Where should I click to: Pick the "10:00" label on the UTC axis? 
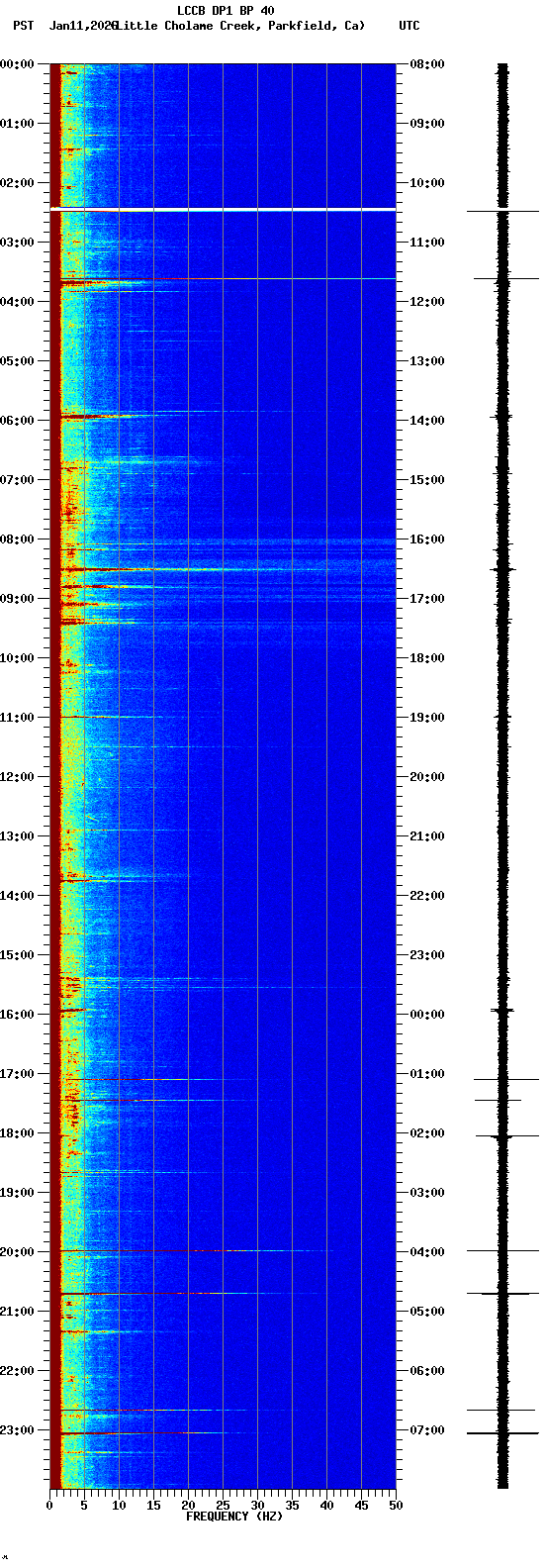(x=427, y=183)
